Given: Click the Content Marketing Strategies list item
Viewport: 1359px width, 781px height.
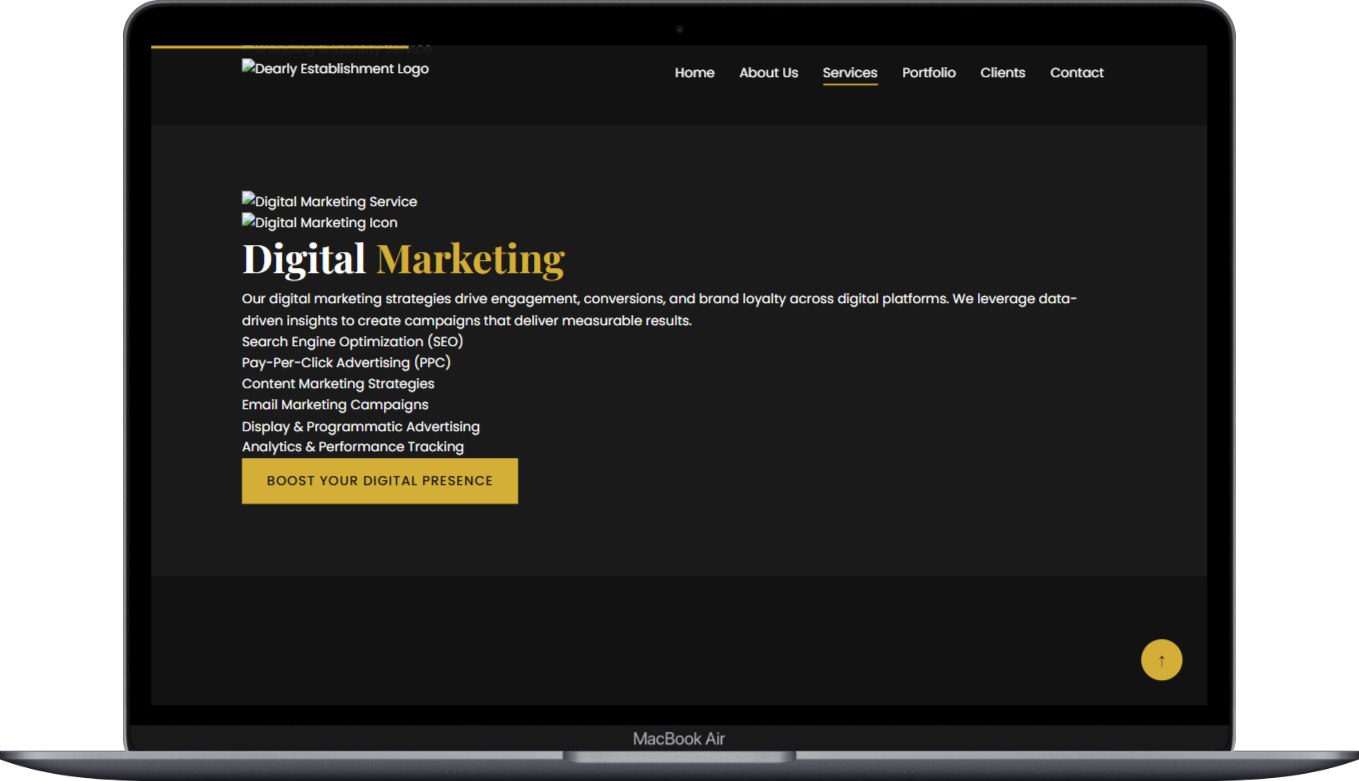Looking at the screenshot, I should tap(338, 384).
